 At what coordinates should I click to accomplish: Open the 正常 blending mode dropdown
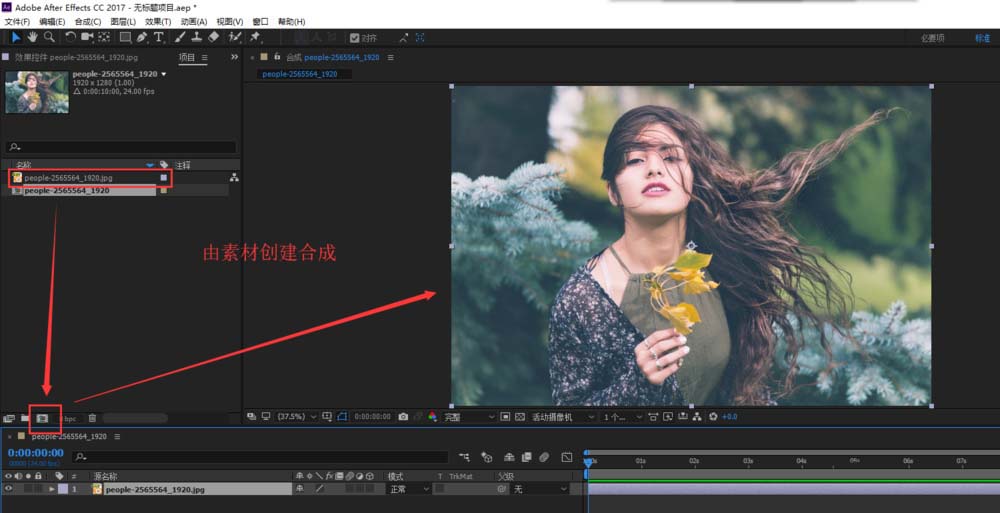409,489
